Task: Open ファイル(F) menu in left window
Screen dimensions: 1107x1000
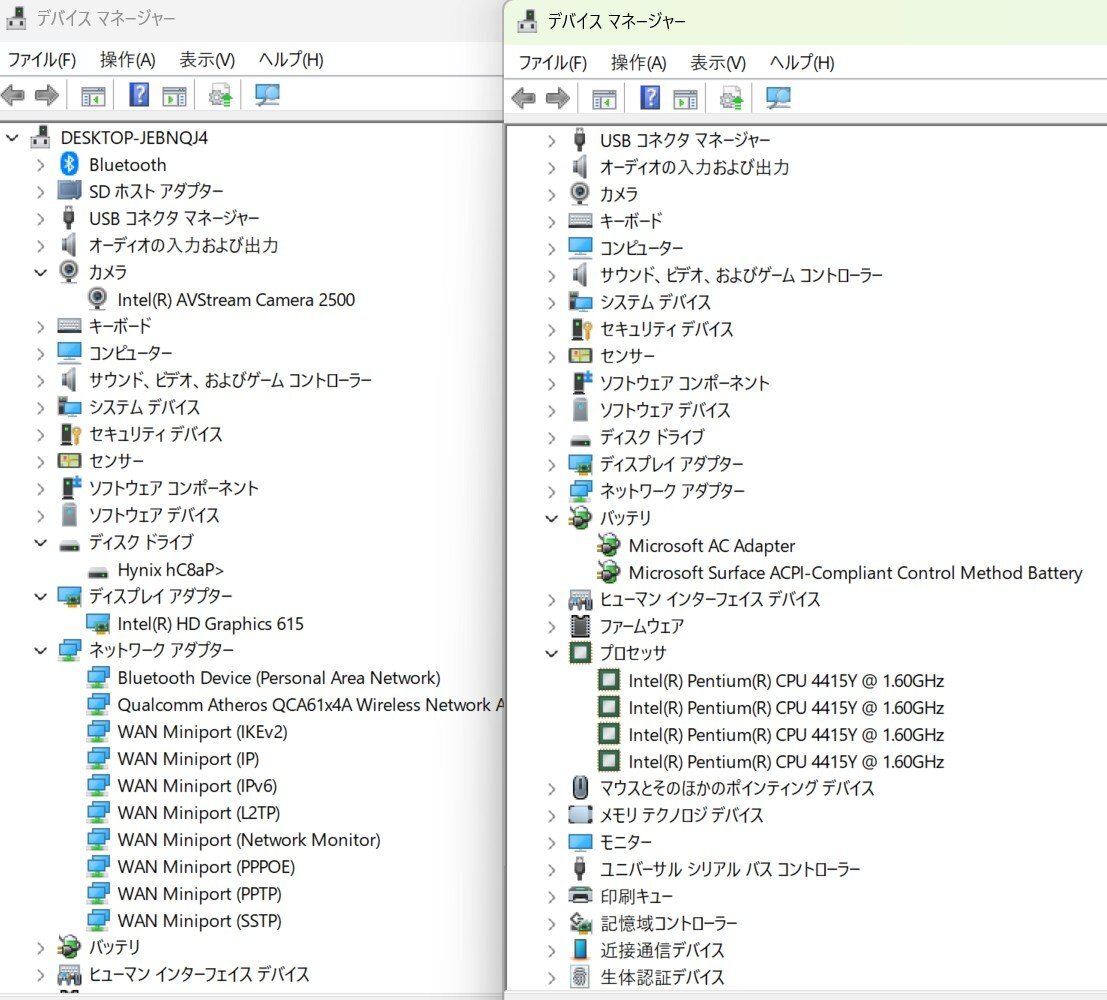Action: [42, 60]
